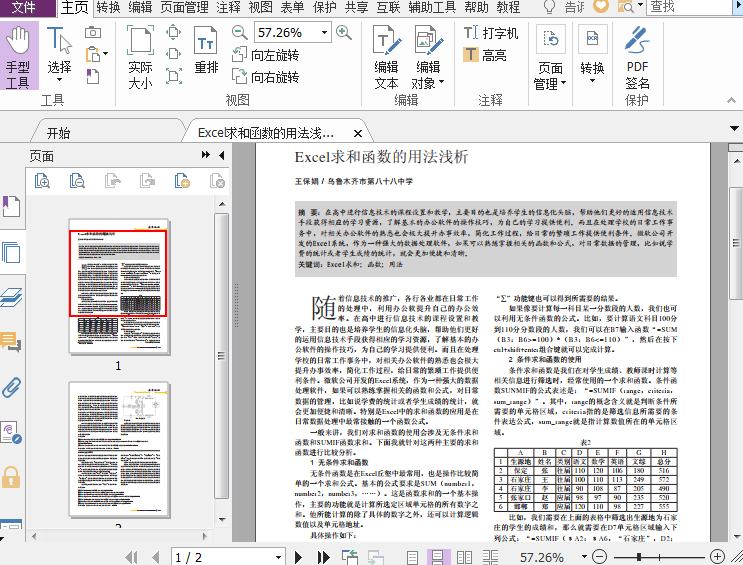Go to the next page arrow
Image resolution: width=743 pixels, height=565 pixels.
299,557
